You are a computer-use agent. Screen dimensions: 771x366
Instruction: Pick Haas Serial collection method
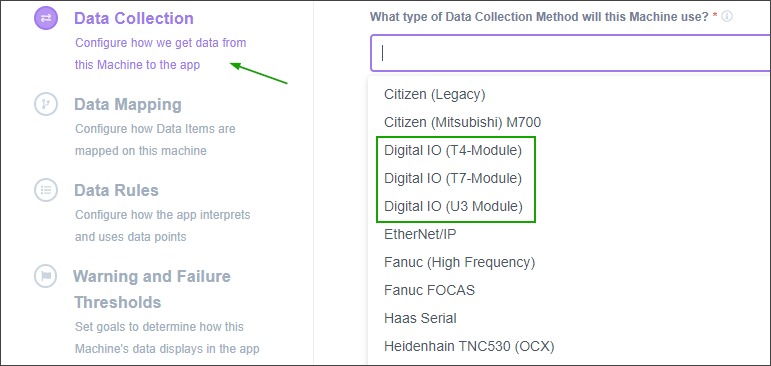coord(569,318)
